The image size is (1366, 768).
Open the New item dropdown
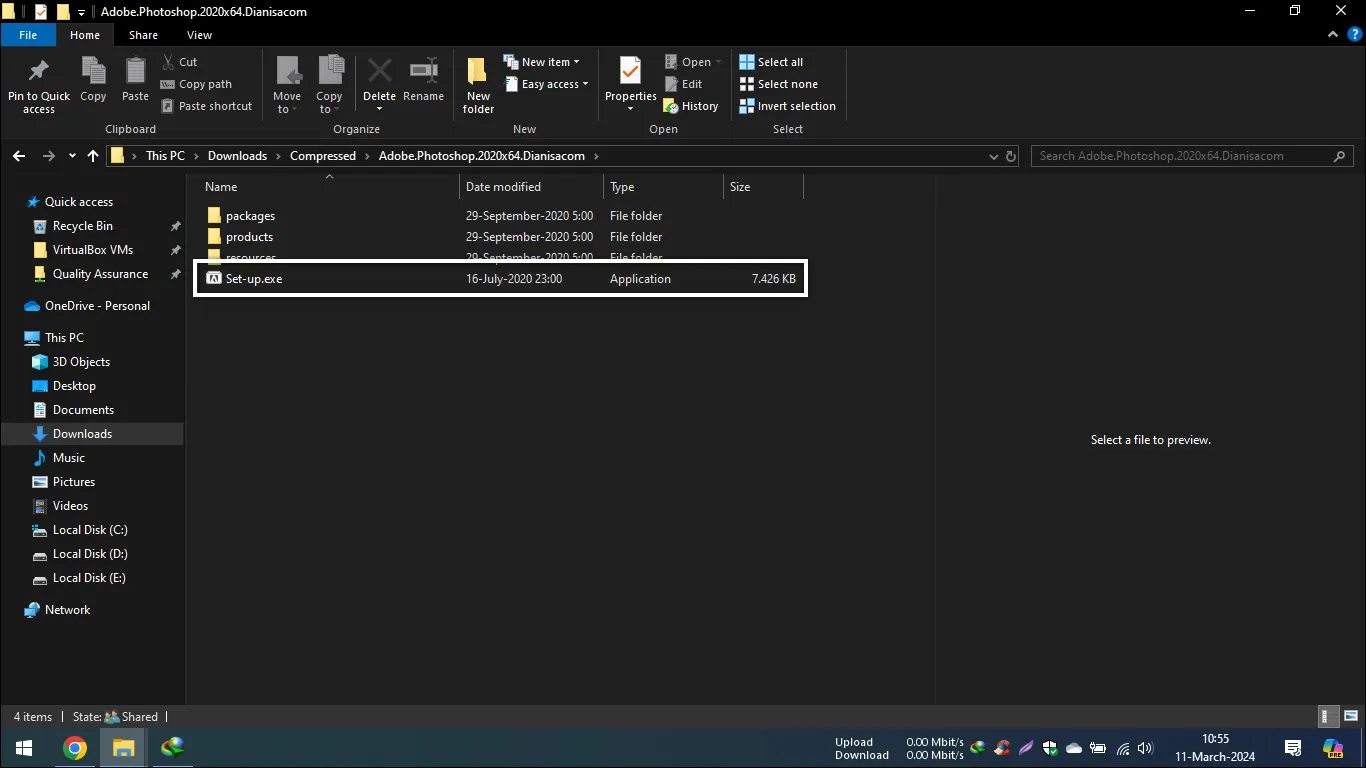tap(544, 61)
